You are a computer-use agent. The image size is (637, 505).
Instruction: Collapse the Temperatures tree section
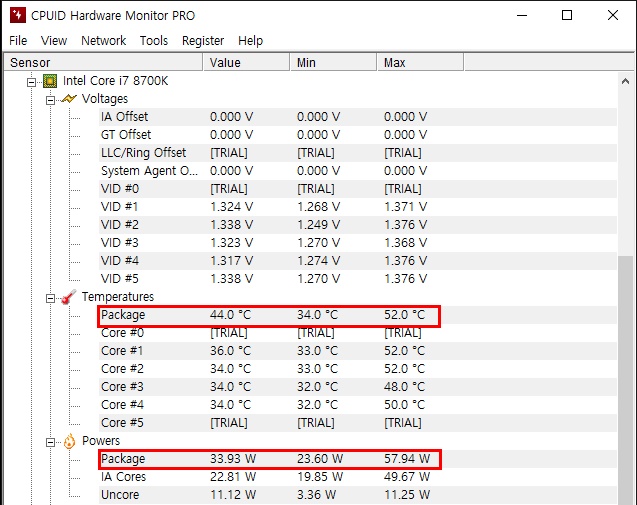click(x=50, y=299)
